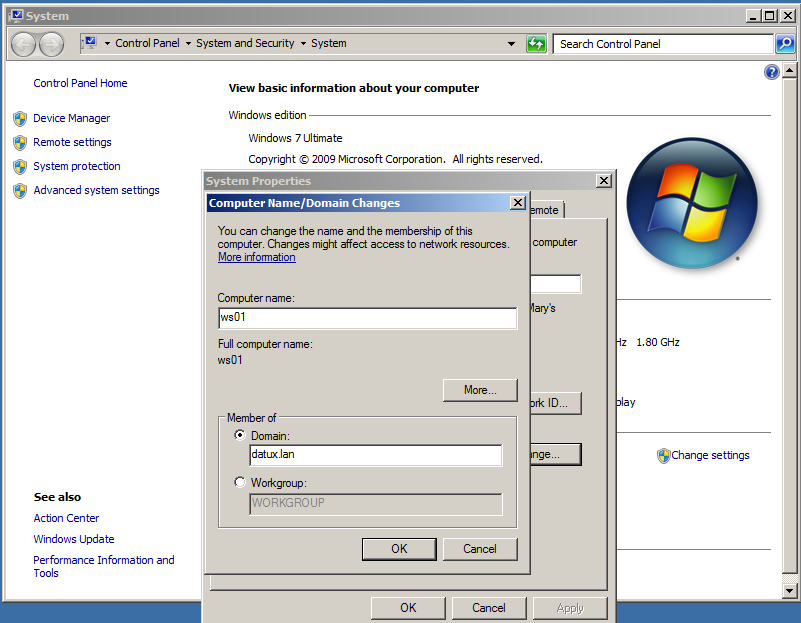The image size is (801, 623).
Task: Click the Back navigation arrow
Action: pyautogui.click(x=23, y=44)
